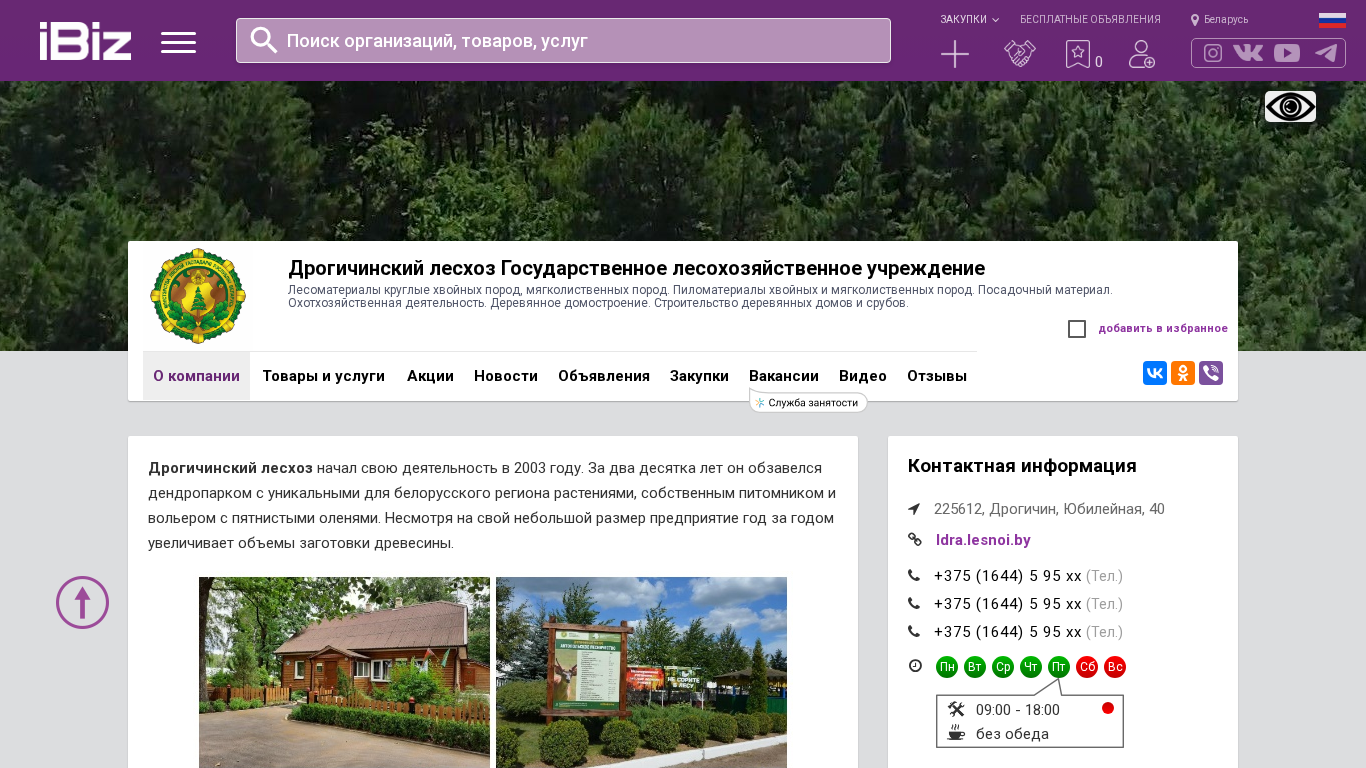Open the Закупки company tab
The width and height of the screenshot is (1366, 768).
(699, 376)
